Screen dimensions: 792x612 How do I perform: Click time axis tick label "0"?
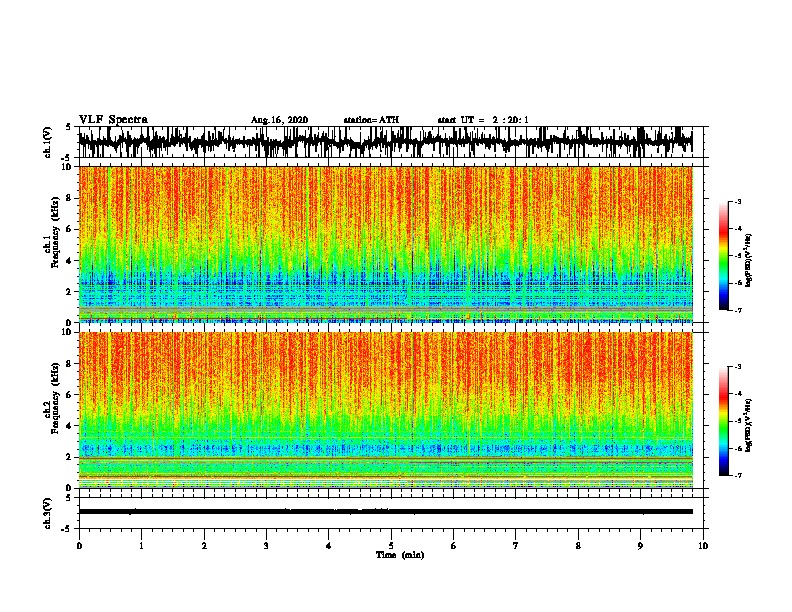(79, 546)
